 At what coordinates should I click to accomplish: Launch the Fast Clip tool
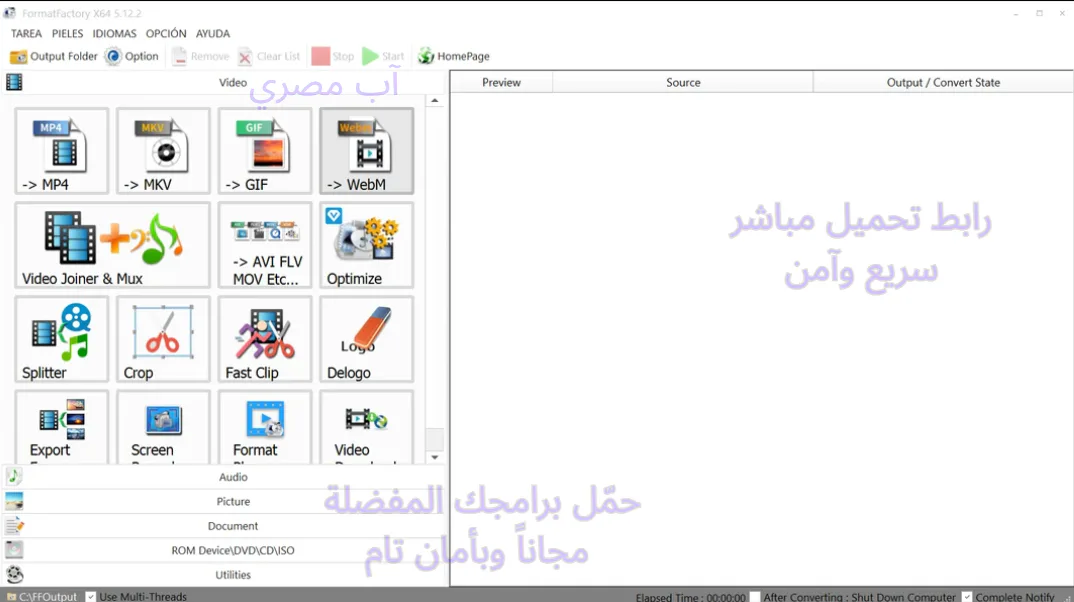(265, 339)
